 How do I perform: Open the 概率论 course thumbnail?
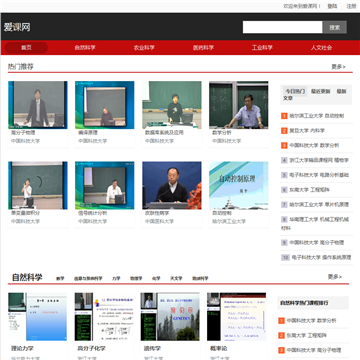237,317
